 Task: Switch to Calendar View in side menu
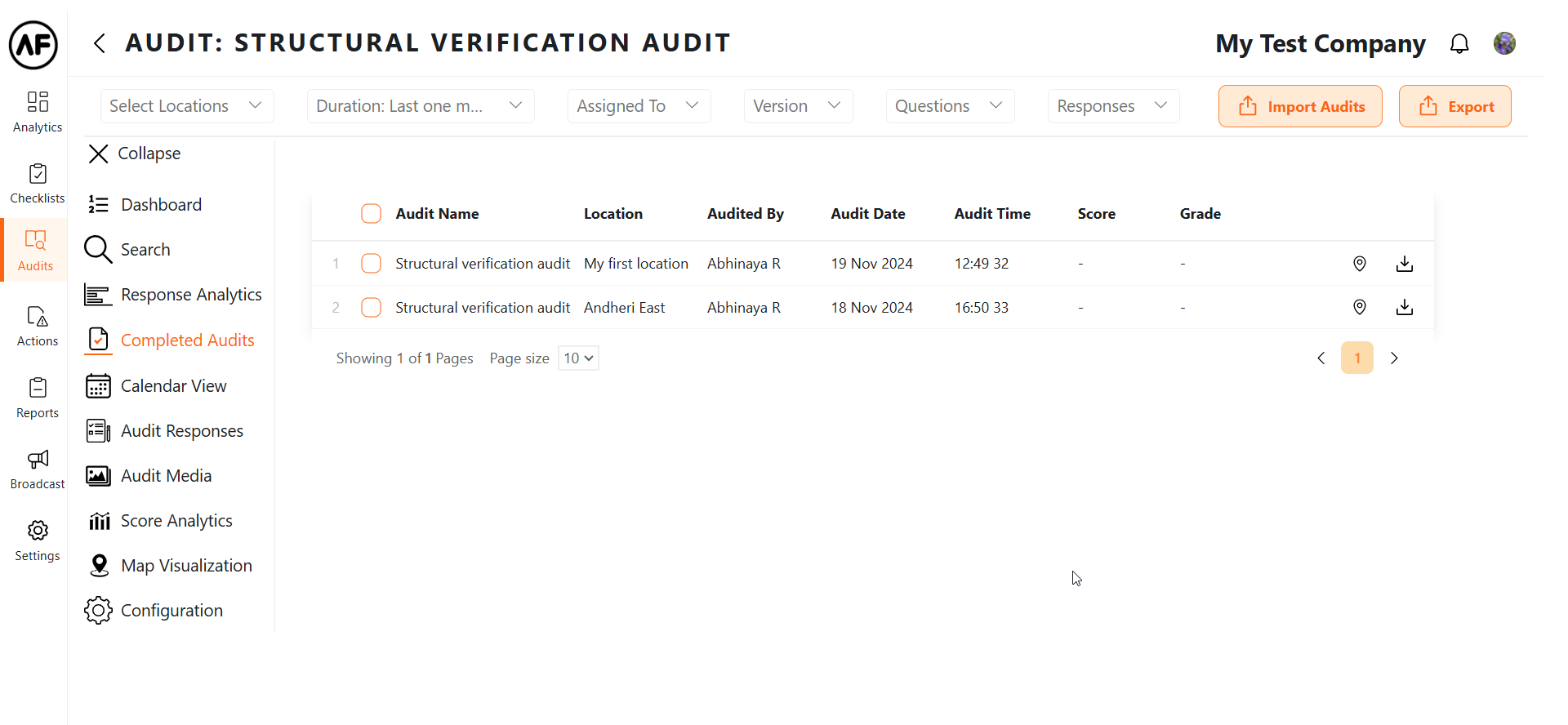[173, 386]
